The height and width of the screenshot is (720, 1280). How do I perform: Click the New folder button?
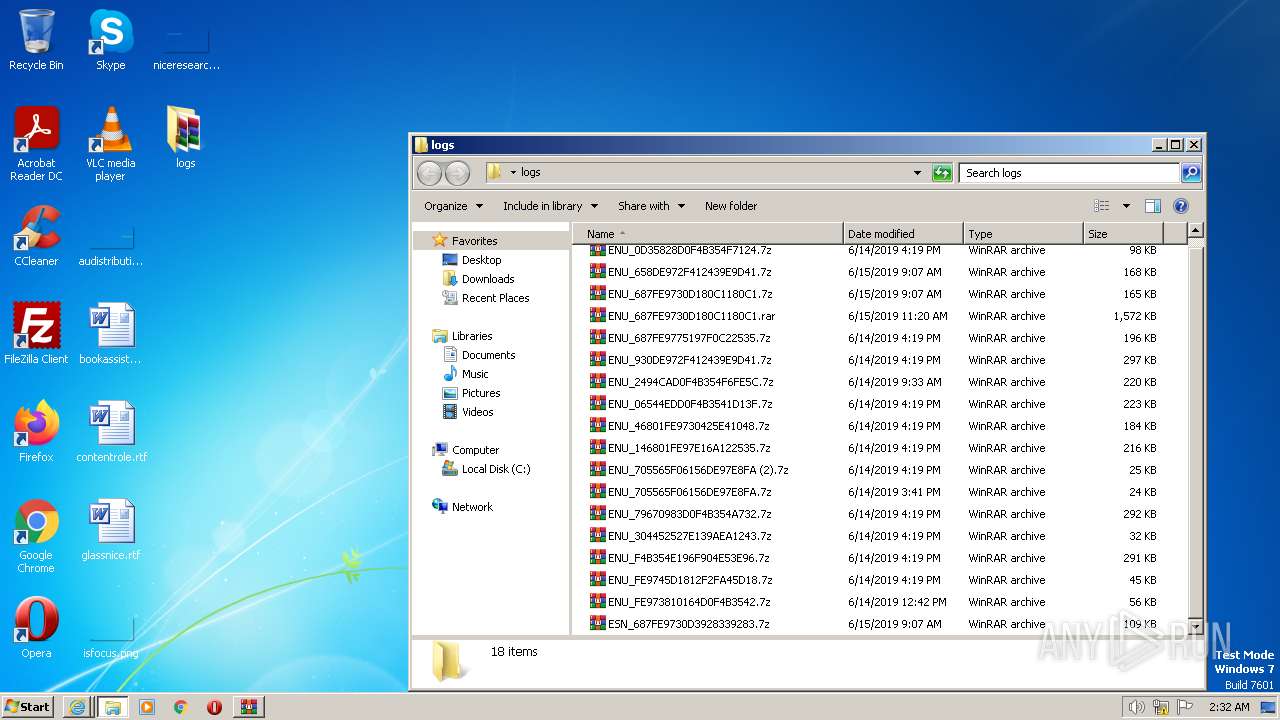(731, 206)
